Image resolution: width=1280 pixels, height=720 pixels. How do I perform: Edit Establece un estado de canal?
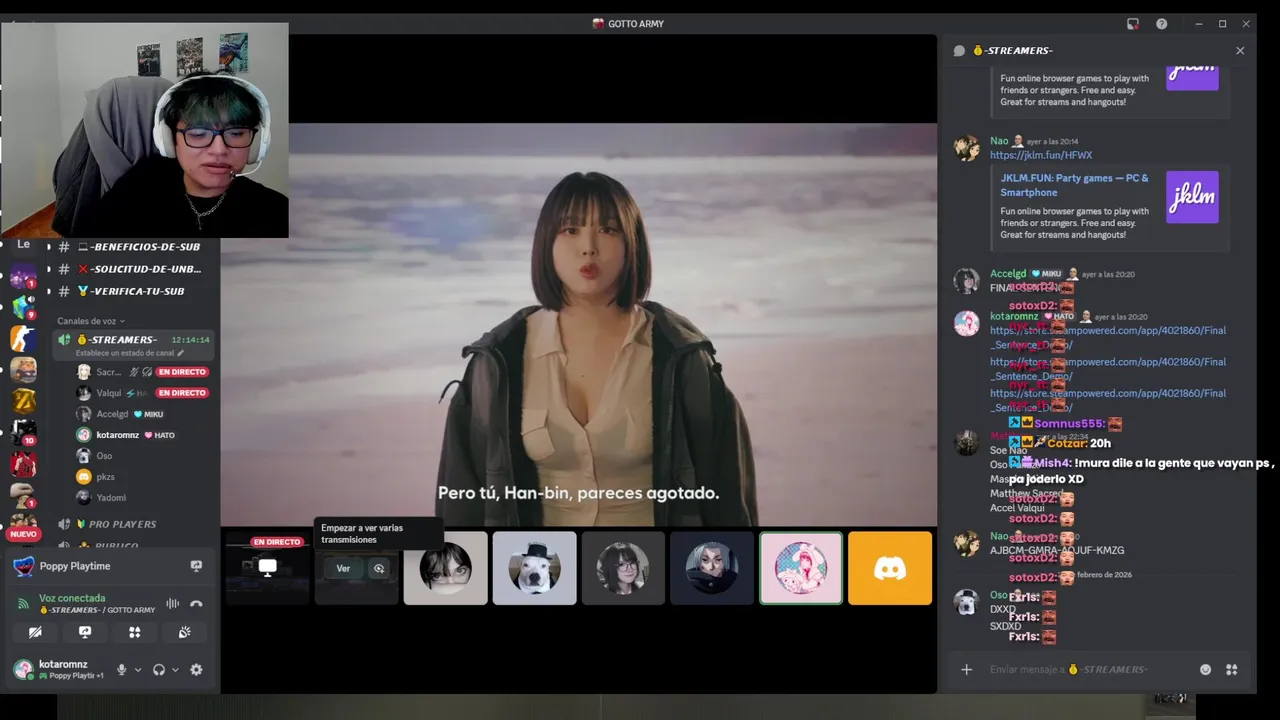(x=130, y=353)
